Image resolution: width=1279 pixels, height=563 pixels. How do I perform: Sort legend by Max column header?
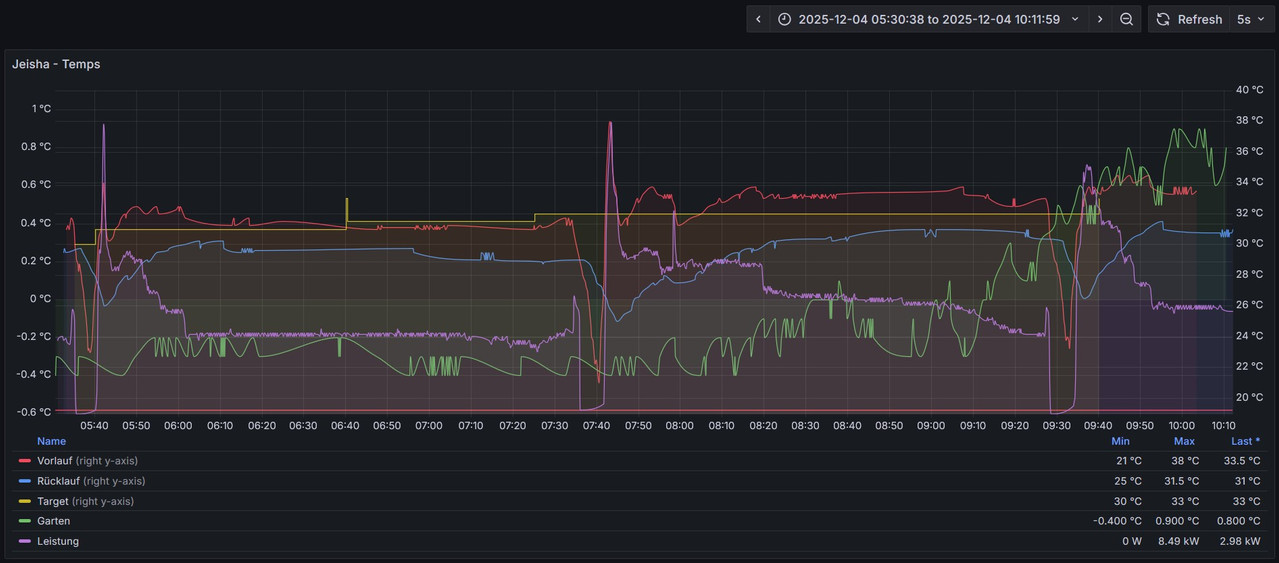(1184, 441)
